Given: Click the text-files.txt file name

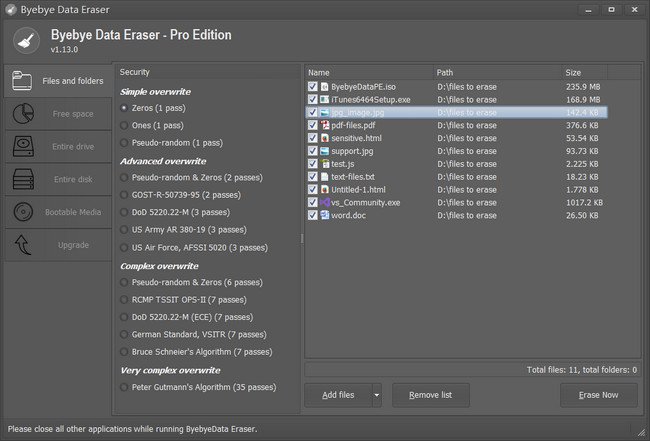Looking at the screenshot, I should tap(353, 177).
